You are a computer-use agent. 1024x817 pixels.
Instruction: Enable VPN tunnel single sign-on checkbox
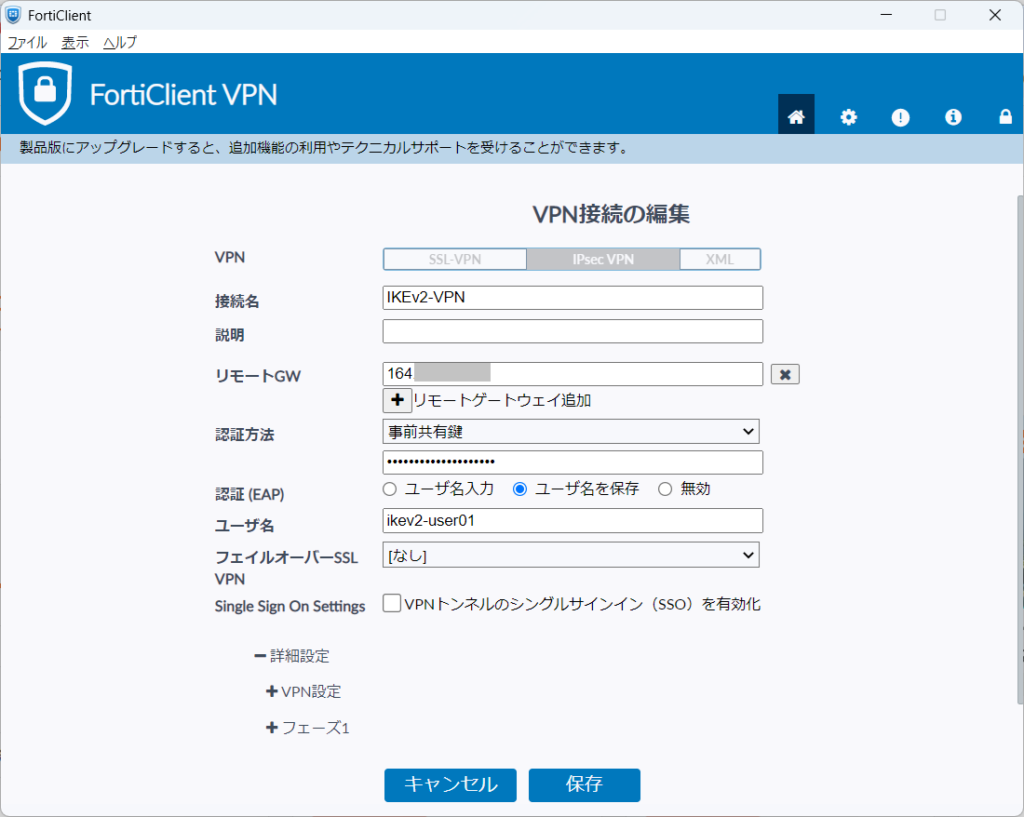point(392,603)
